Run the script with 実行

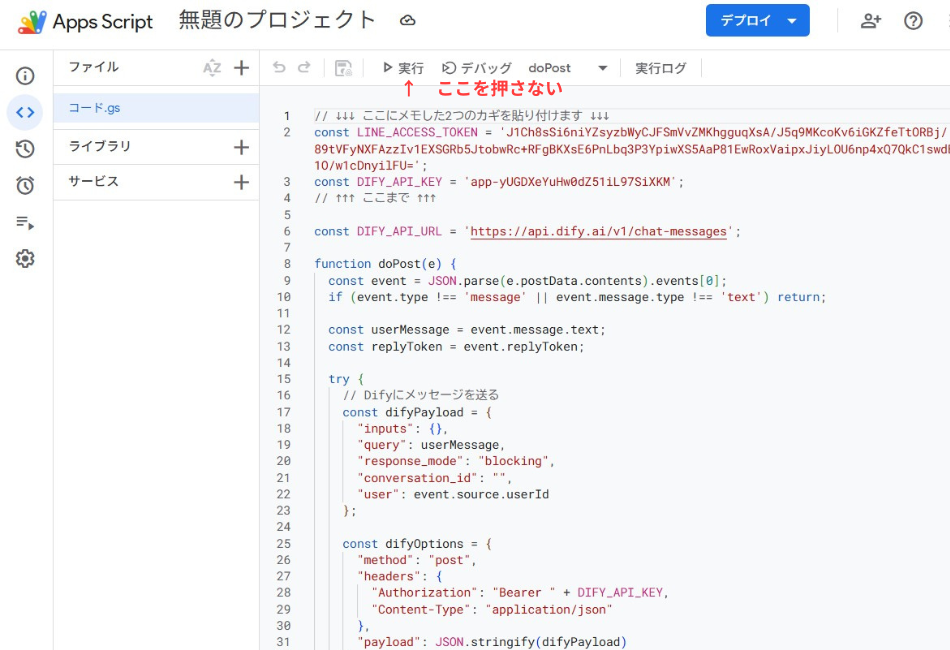(403, 67)
